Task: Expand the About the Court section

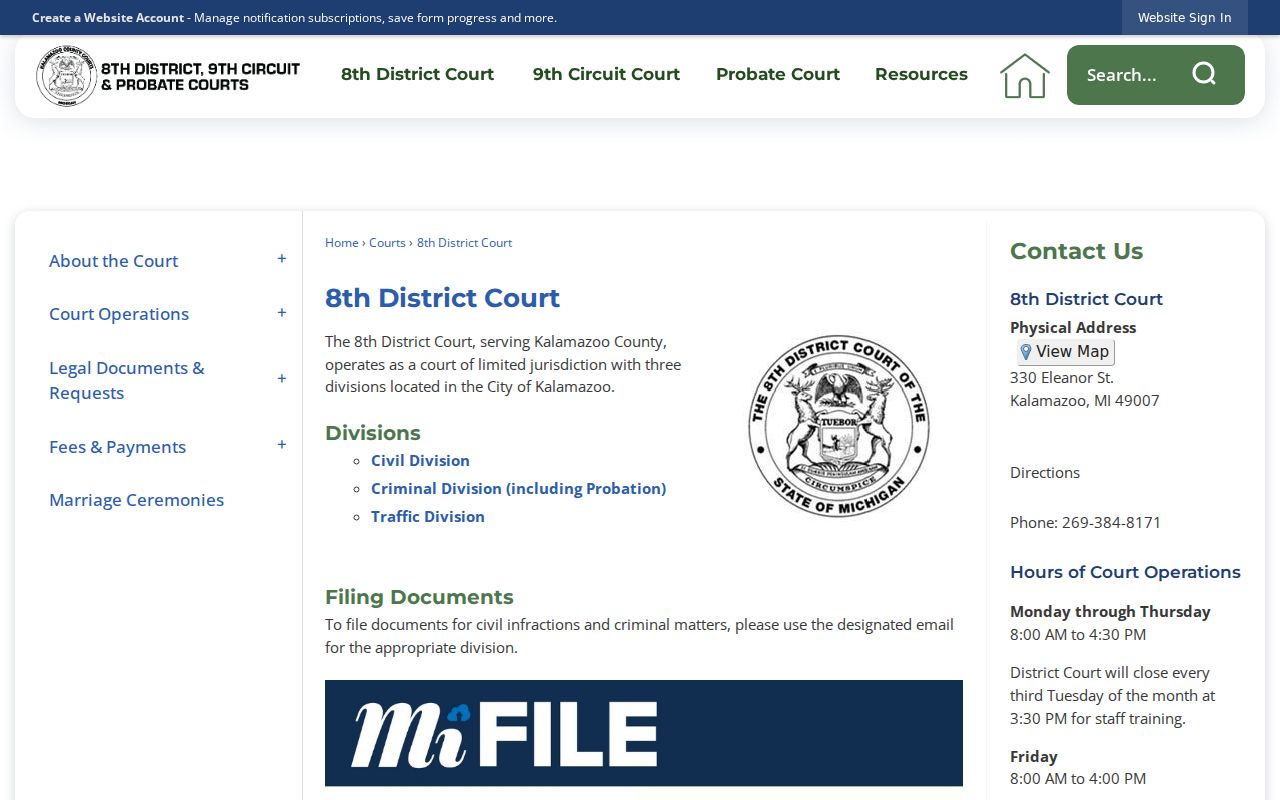Action: [x=282, y=259]
